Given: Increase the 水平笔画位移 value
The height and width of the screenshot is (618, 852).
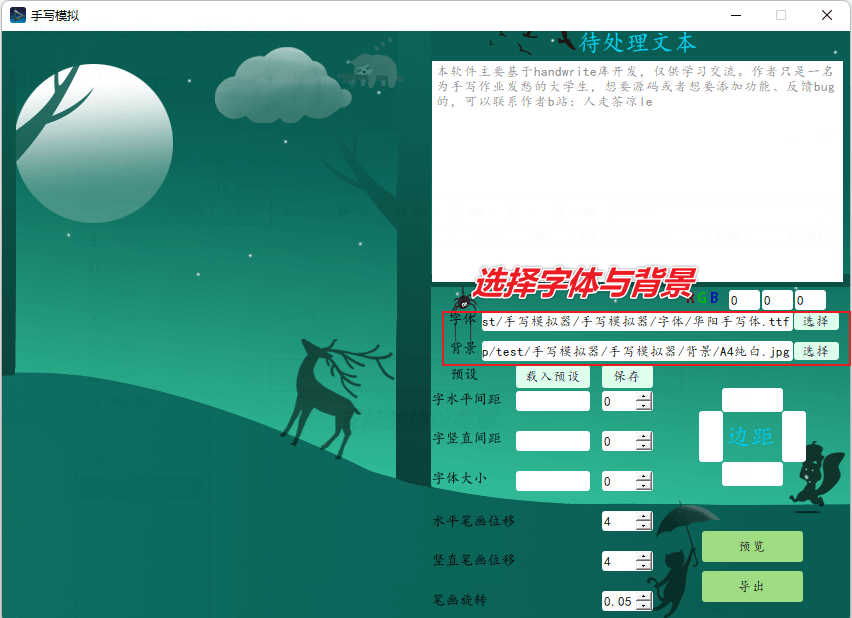Looking at the screenshot, I should point(644,517).
